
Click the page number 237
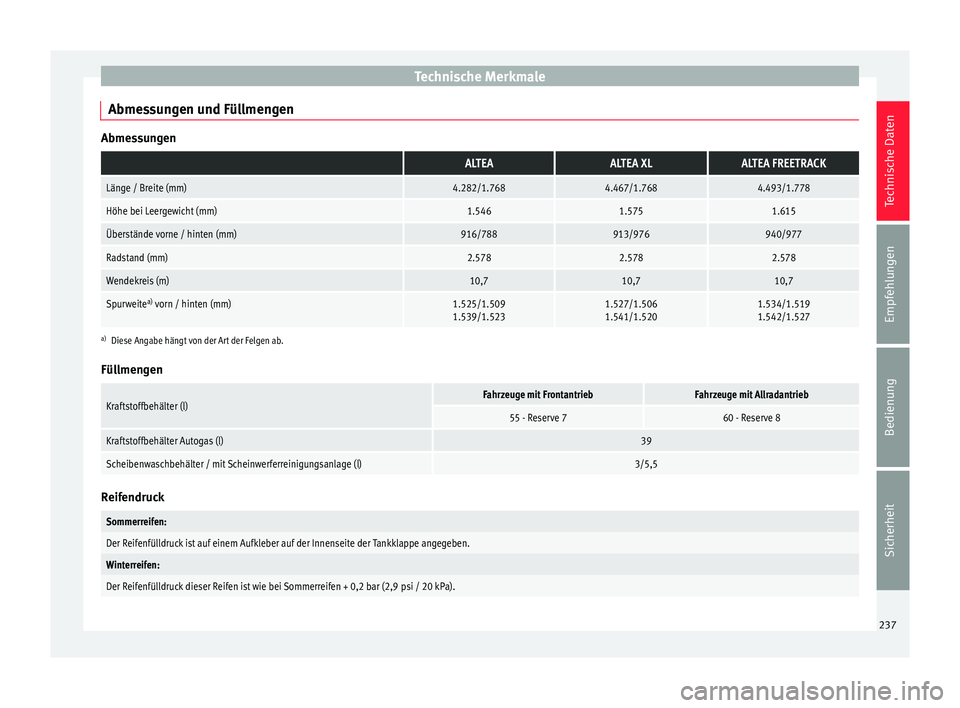[x=887, y=625]
